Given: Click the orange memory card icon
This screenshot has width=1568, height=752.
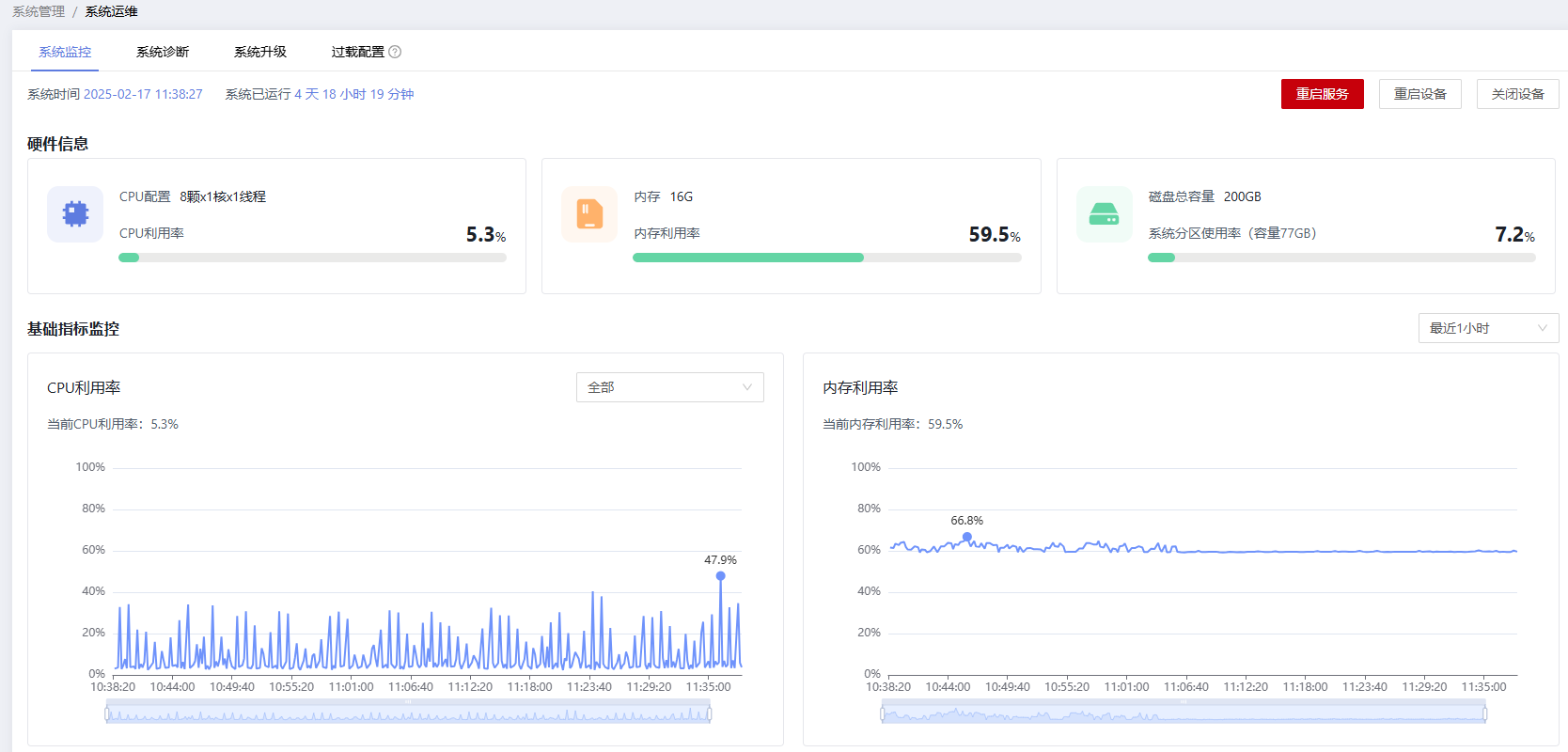Looking at the screenshot, I should click(x=589, y=214).
